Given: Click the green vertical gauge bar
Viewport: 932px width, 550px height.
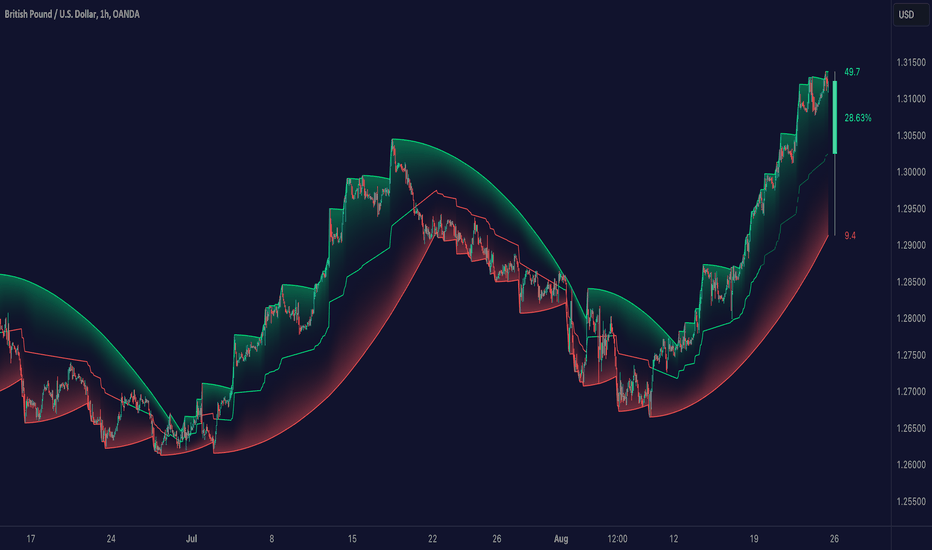Looking at the screenshot, I should pos(835,117).
